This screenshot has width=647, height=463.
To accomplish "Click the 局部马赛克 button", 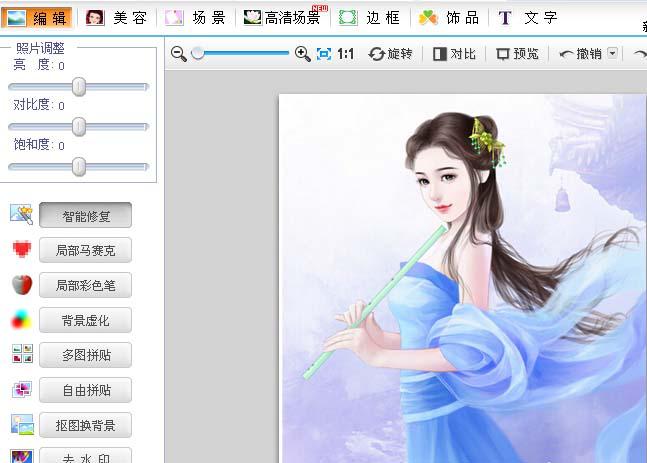I will tap(85, 250).
